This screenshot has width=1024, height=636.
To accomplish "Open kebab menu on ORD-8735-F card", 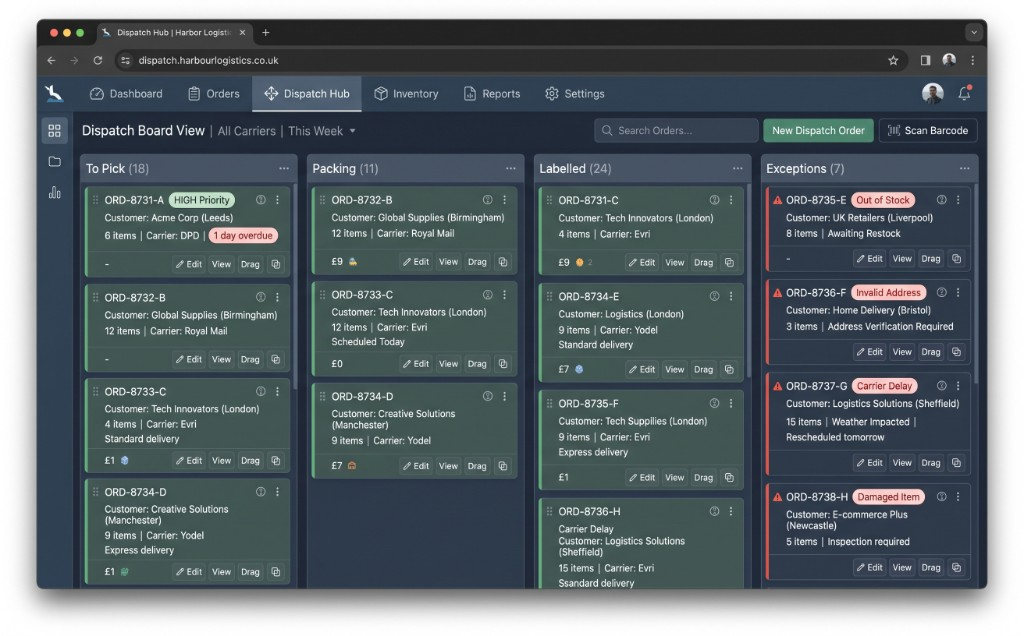I will (731, 403).
